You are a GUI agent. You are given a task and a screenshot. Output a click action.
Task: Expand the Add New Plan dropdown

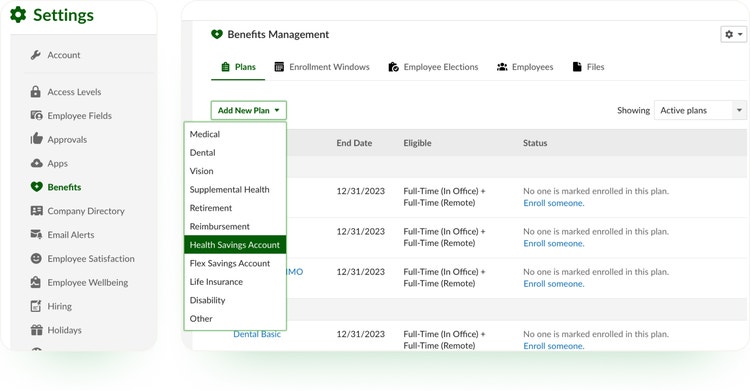[249, 110]
